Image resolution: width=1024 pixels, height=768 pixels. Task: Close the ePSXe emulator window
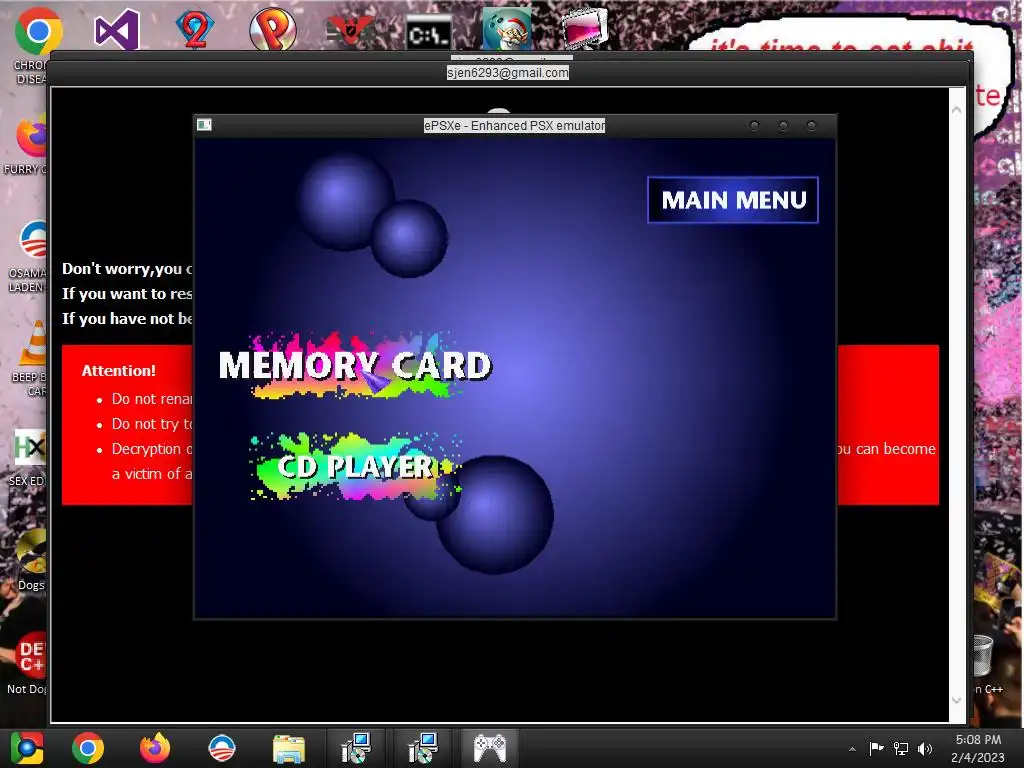point(811,125)
